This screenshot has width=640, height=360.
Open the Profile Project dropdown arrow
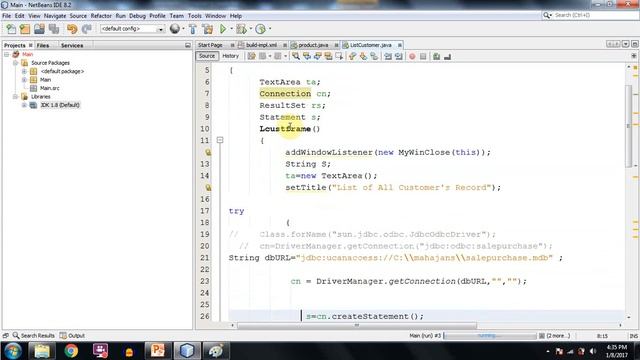269,29
